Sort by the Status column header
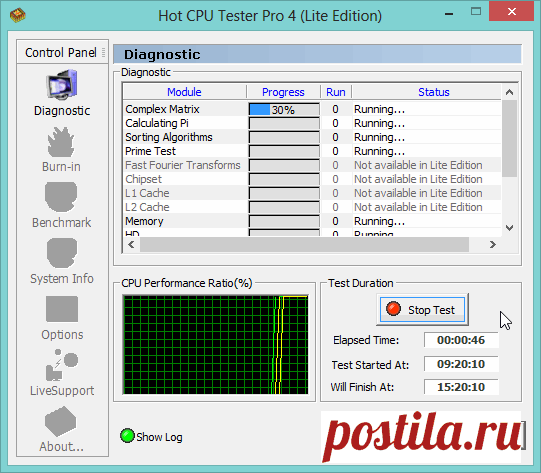The width and height of the screenshot is (541, 473). (x=434, y=92)
